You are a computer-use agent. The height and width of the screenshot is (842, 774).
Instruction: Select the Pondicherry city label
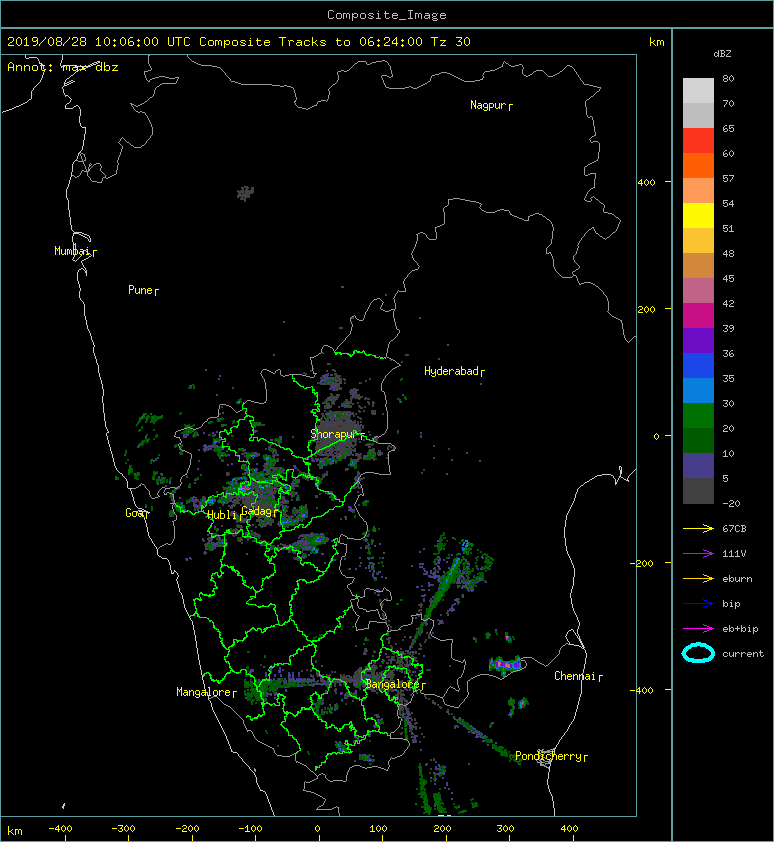point(551,756)
